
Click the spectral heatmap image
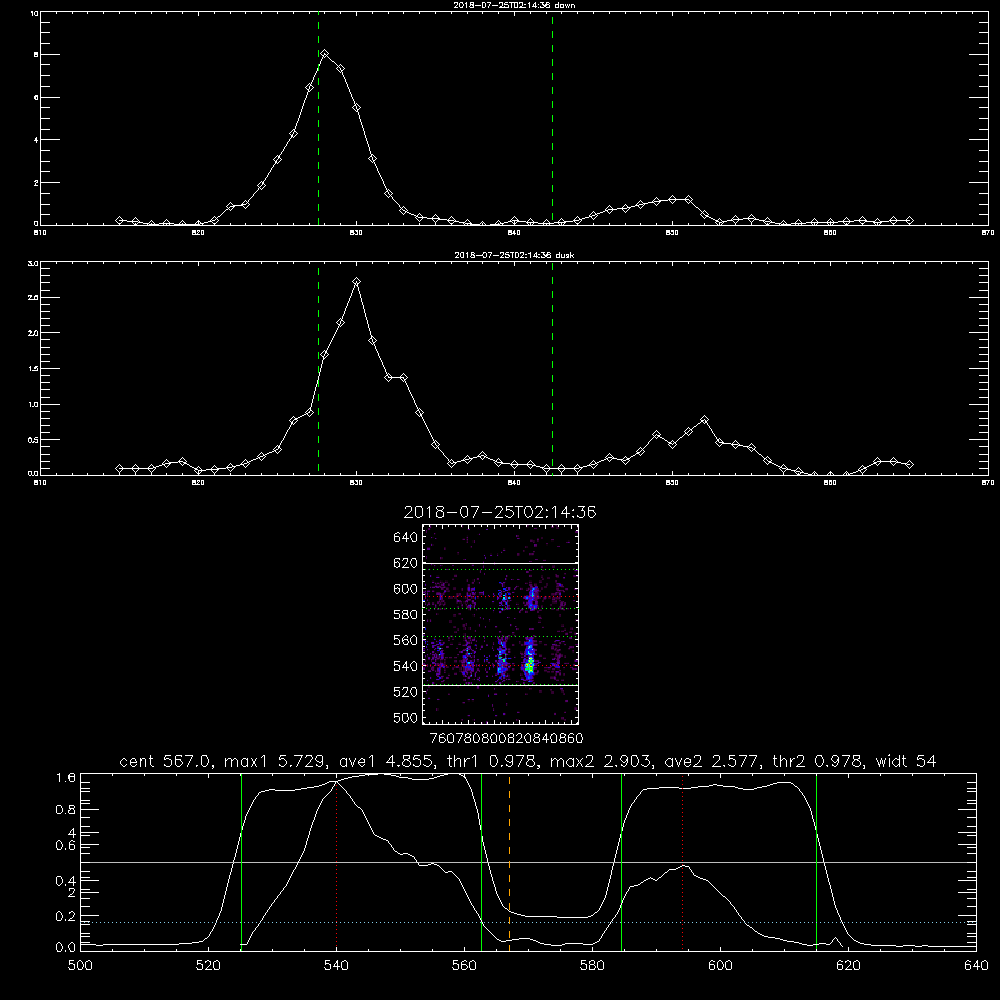click(501, 624)
